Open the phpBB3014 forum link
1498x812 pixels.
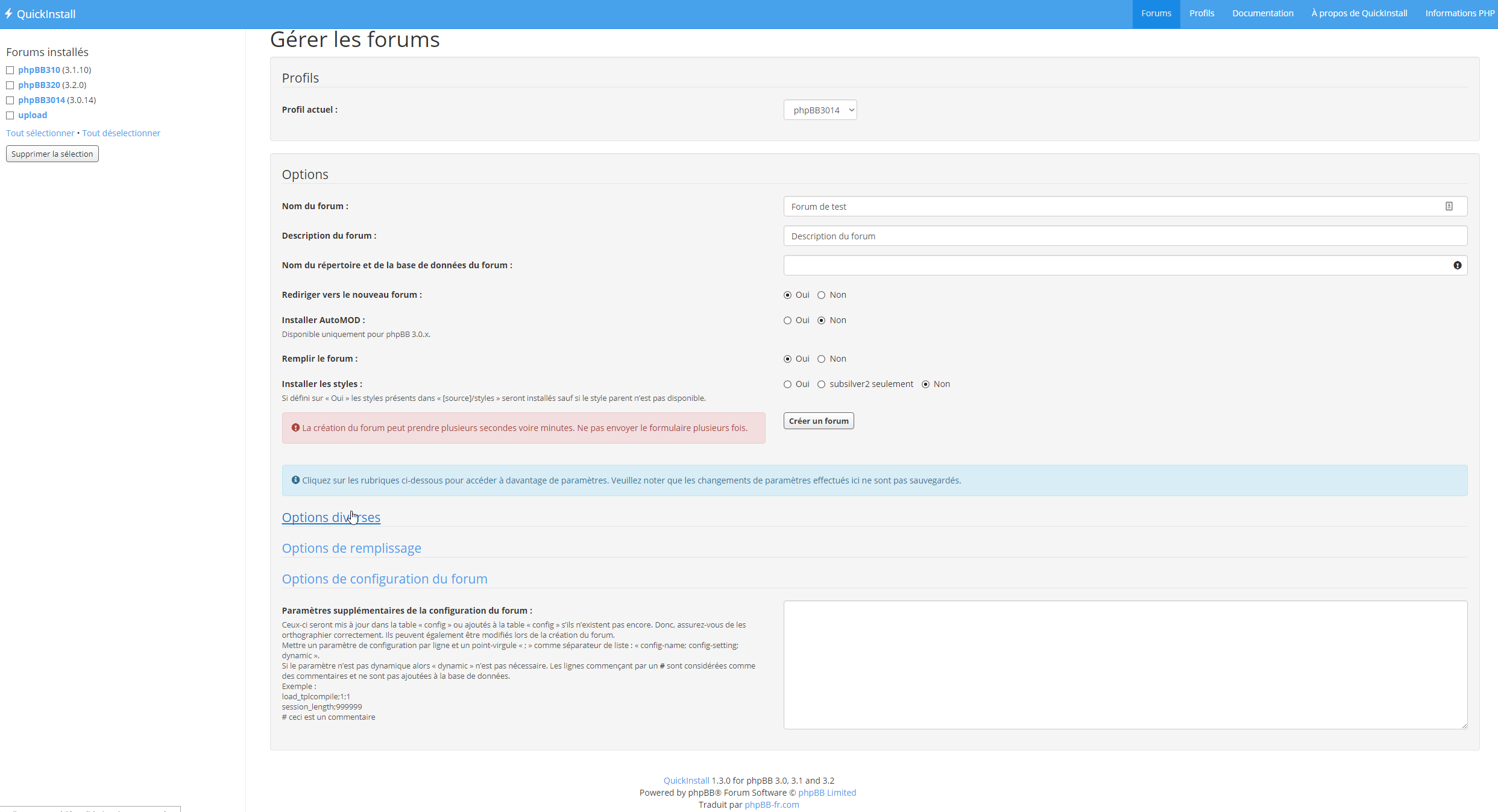coord(42,100)
